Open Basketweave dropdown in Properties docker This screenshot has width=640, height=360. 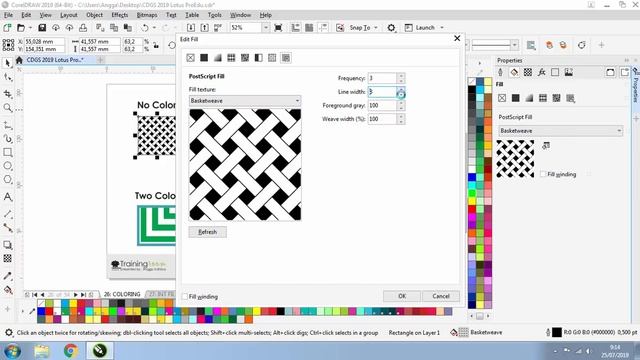(561, 131)
